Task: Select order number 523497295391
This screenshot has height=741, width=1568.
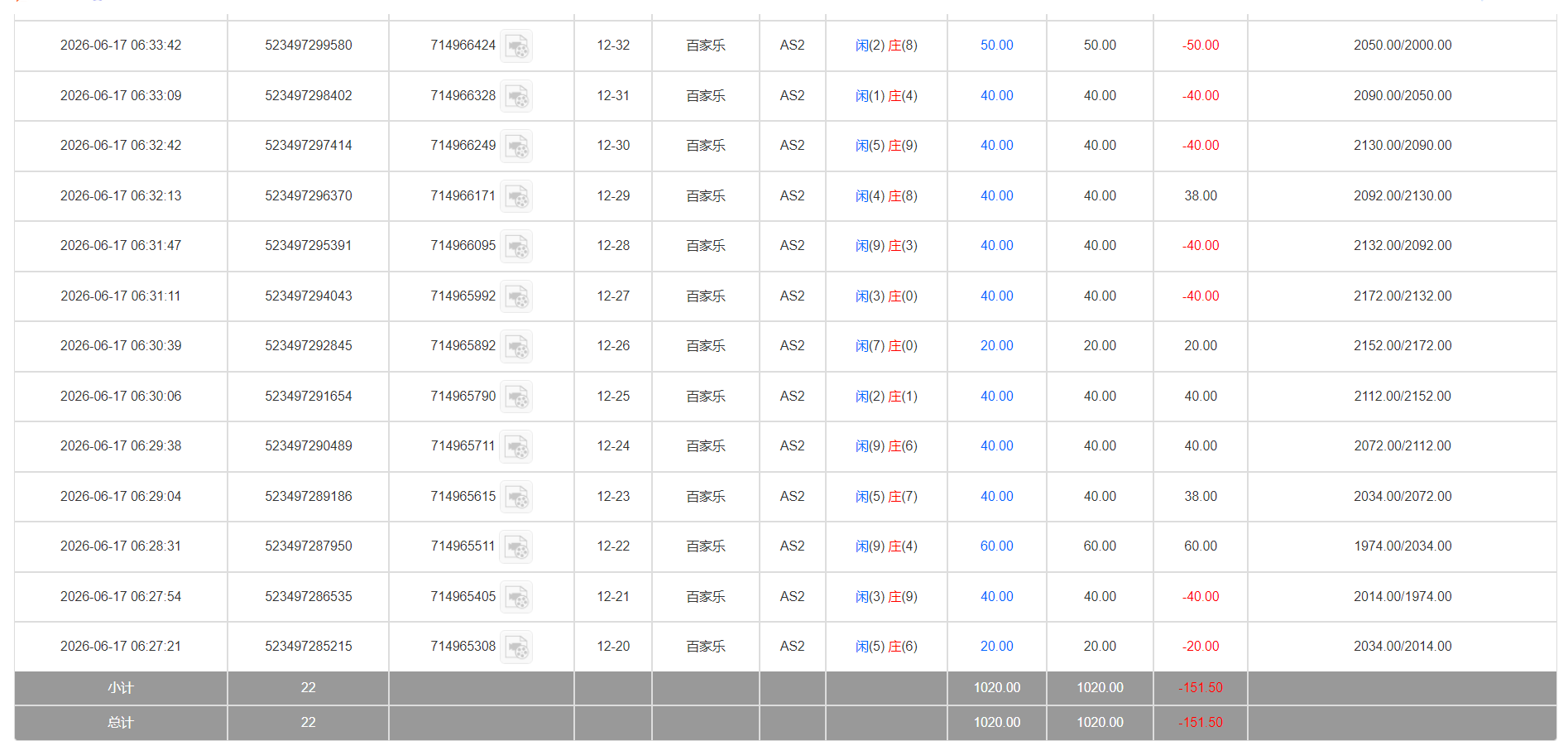Action: (309, 246)
